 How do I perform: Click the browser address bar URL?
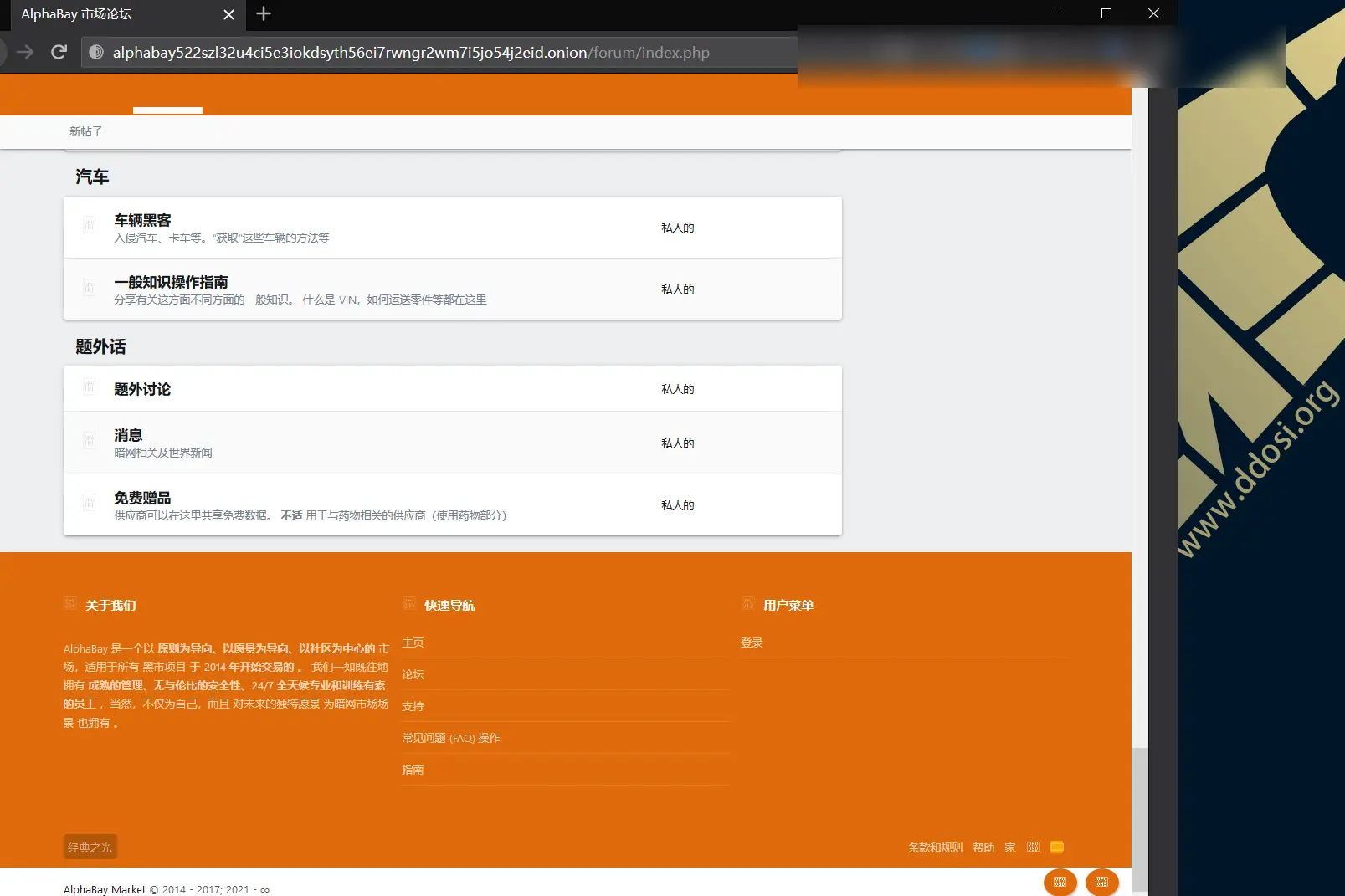click(x=411, y=53)
